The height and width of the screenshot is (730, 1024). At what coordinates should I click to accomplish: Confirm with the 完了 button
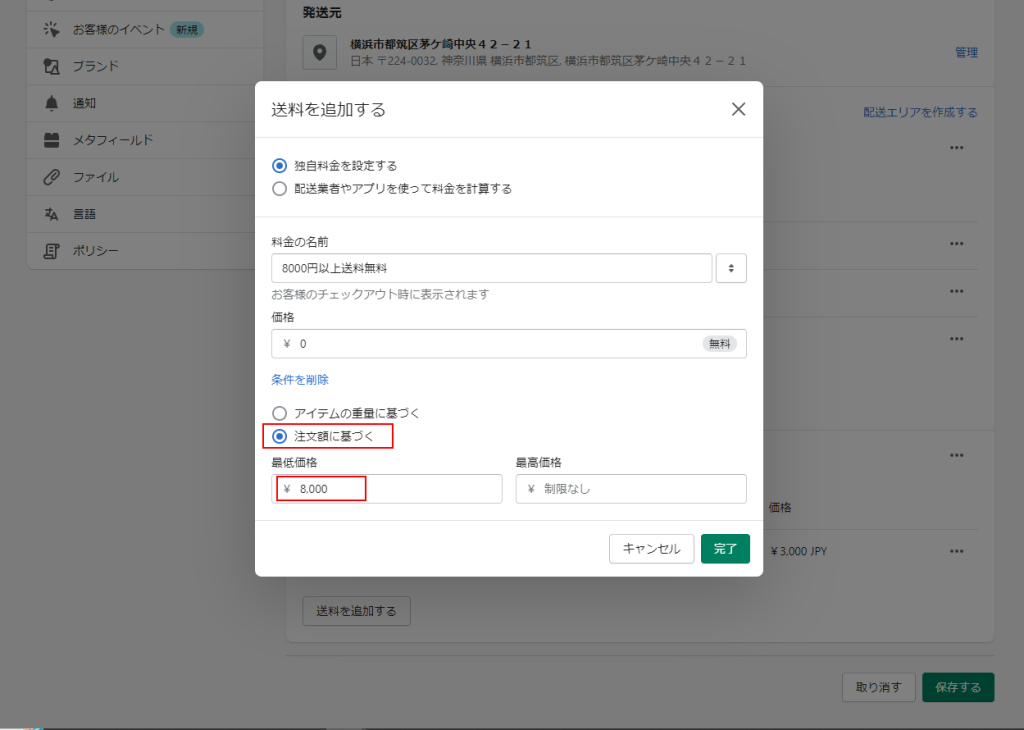[x=725, y=548]
